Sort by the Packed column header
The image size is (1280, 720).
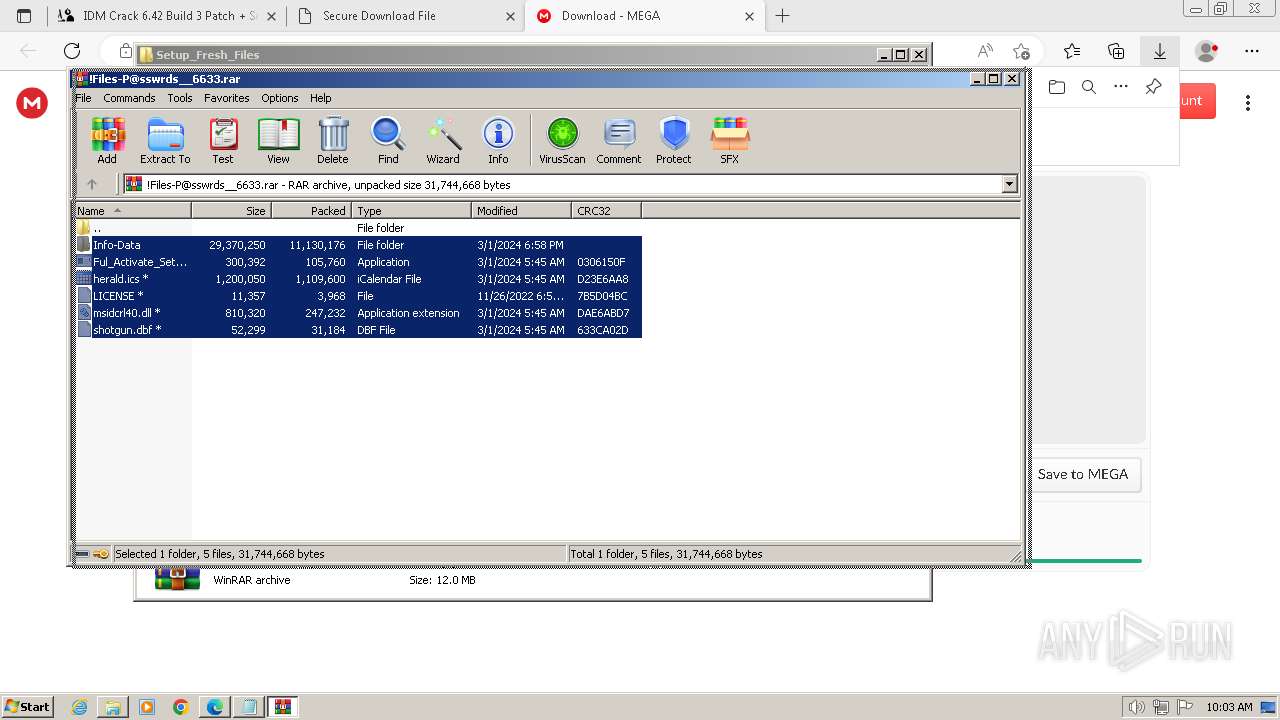tap(311, 210)
